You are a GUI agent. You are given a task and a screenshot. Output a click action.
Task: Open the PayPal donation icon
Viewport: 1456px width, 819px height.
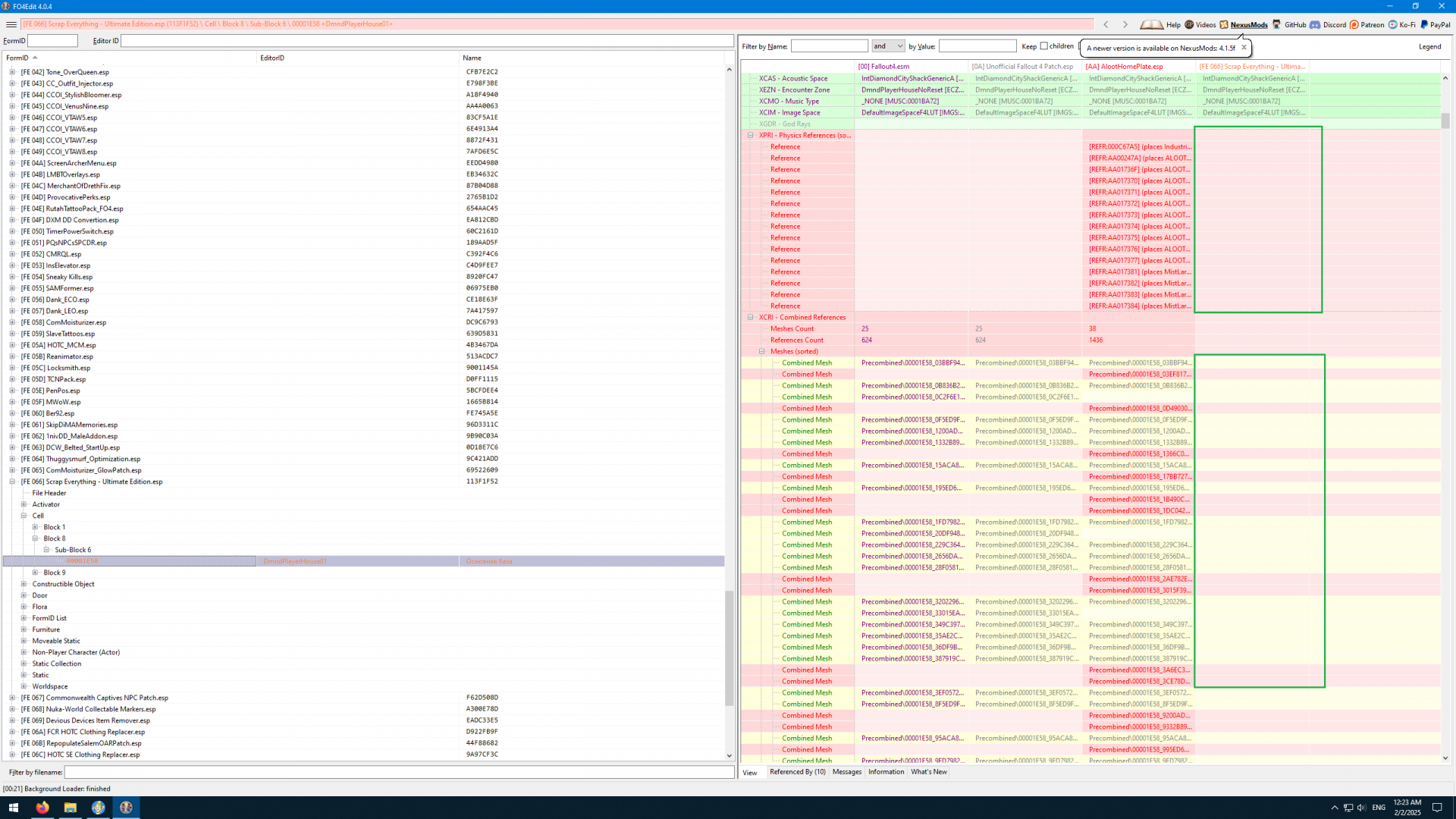point(1424,24)
